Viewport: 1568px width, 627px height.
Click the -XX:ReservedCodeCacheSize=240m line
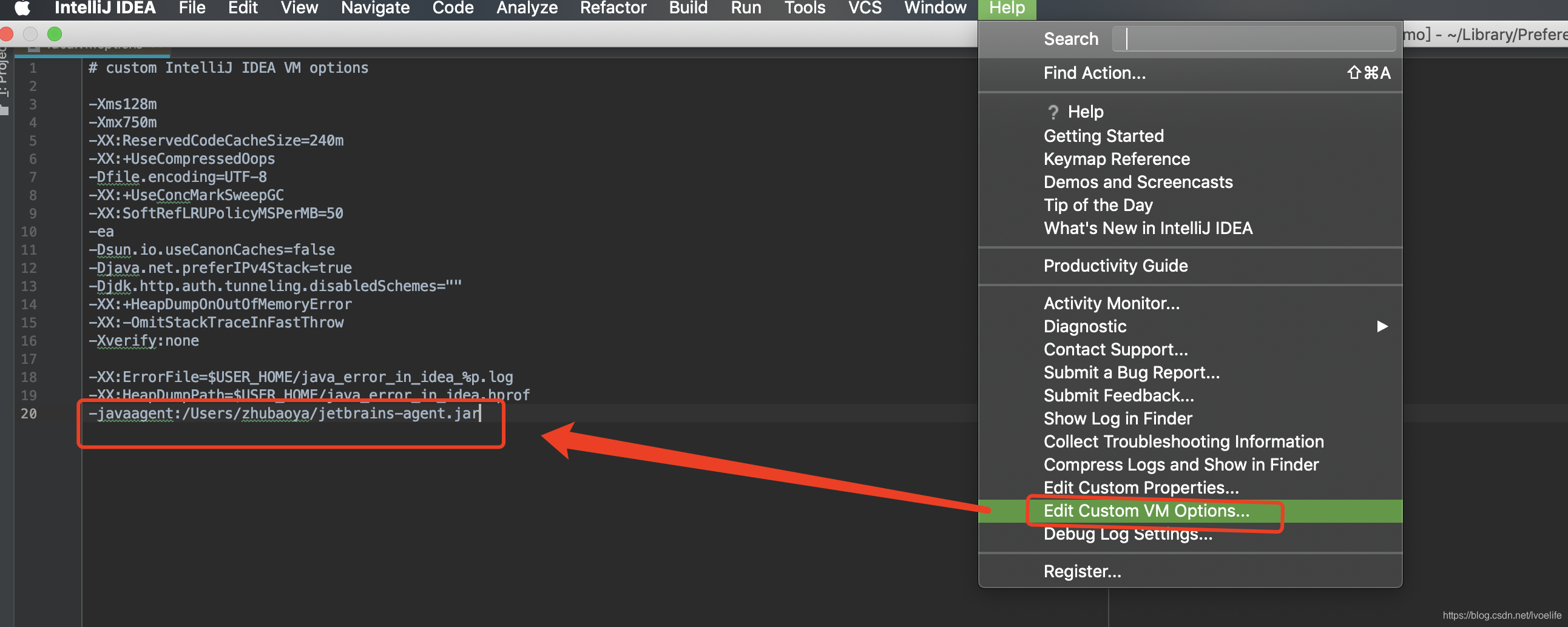pos(216,141)
